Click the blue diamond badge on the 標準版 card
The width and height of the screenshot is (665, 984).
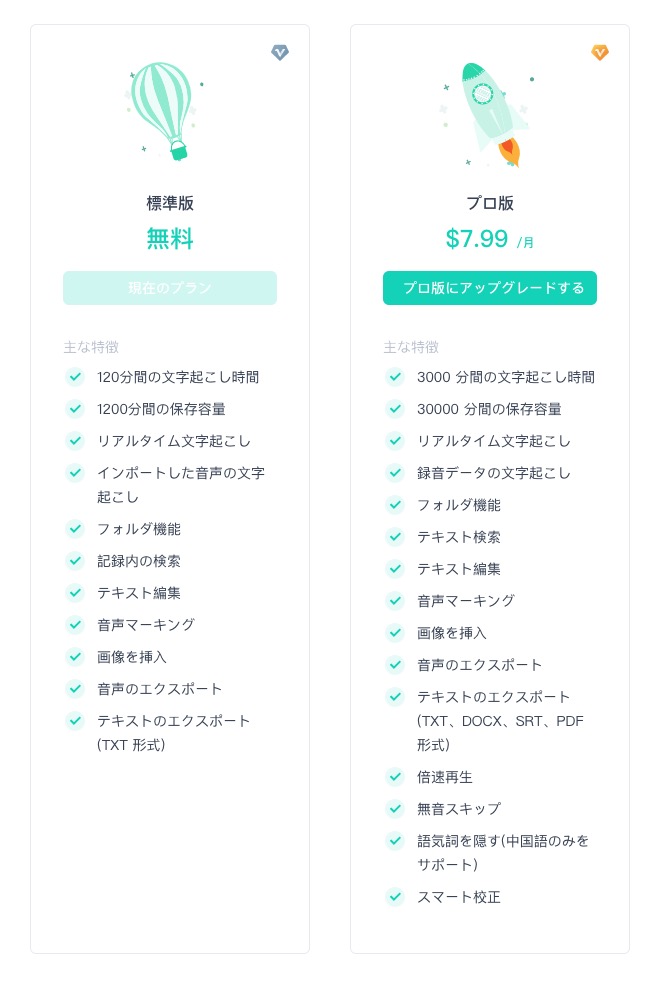pyautogui.click(x=280, y=53)
